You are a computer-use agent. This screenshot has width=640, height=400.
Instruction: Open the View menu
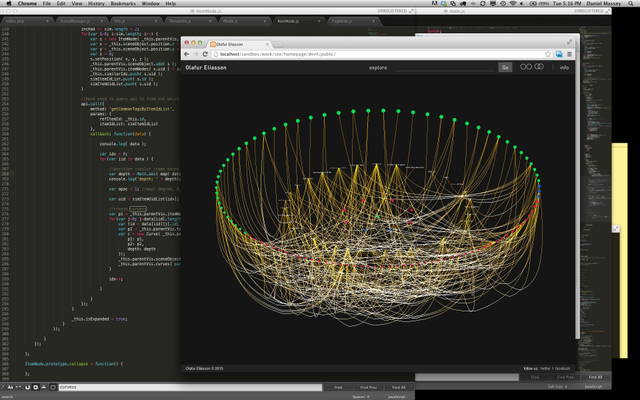[77, 3]
